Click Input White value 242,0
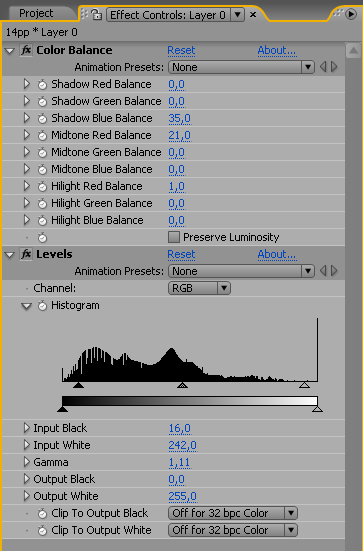 pyautogui.click(x=182, y=445)
